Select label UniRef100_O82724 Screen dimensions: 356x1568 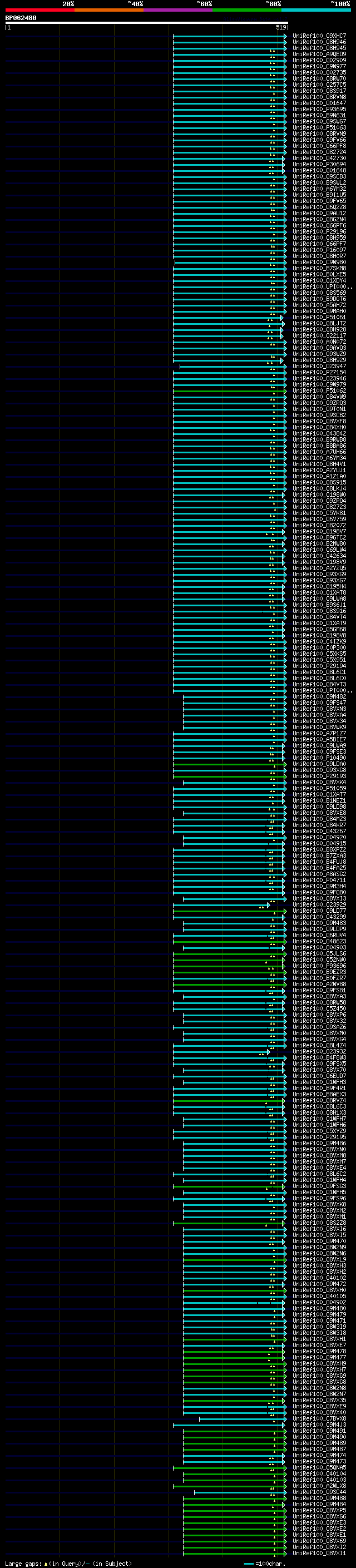319,152
